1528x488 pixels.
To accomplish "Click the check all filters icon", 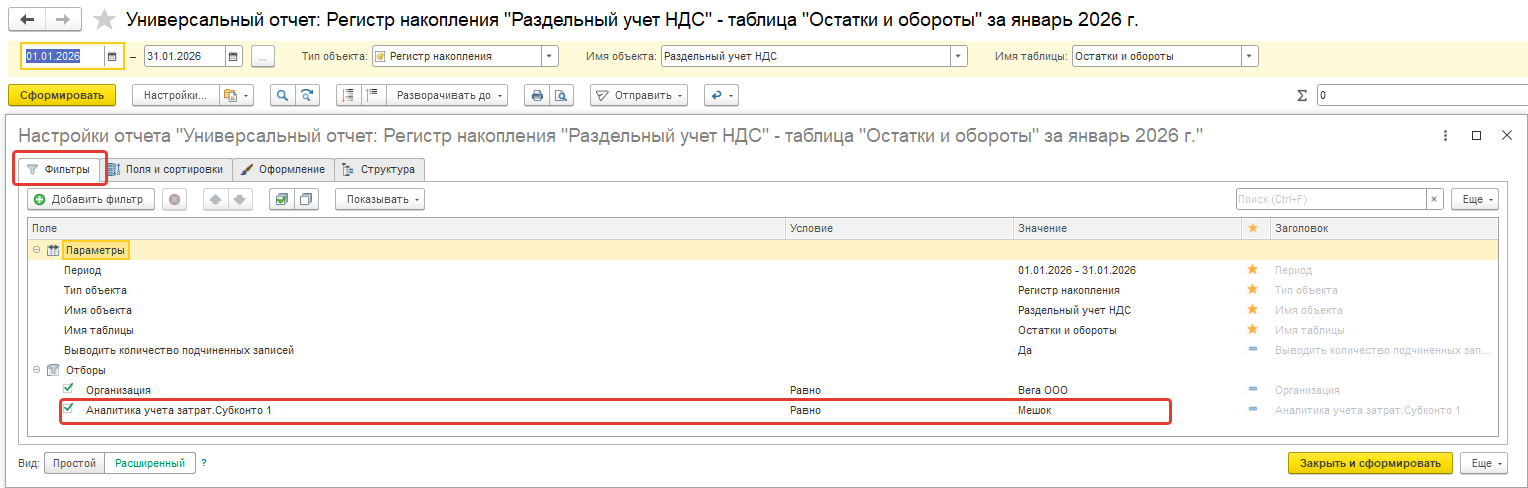I will click(x=282, y=199).
